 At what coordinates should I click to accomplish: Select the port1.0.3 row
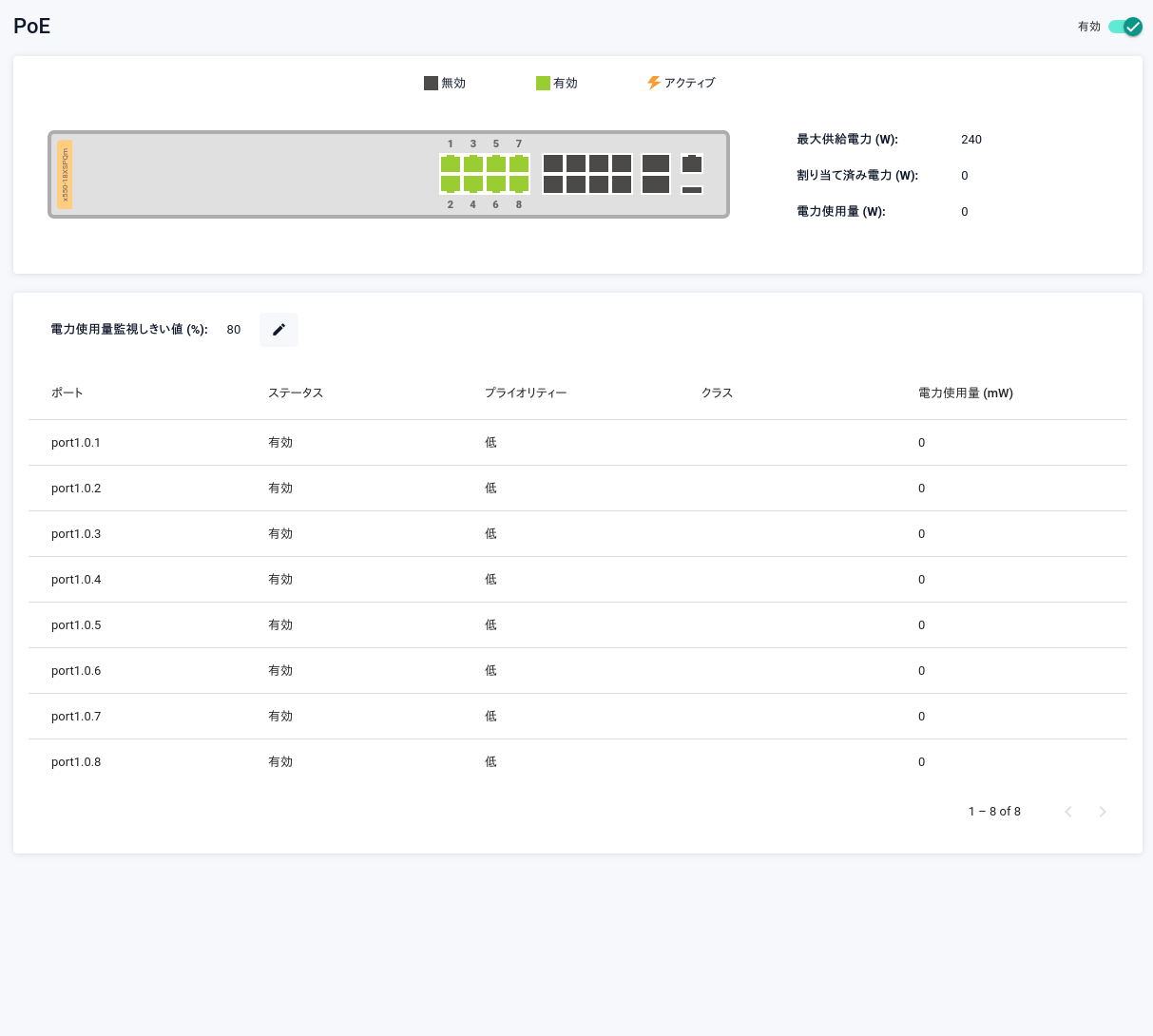coord(578,534)
